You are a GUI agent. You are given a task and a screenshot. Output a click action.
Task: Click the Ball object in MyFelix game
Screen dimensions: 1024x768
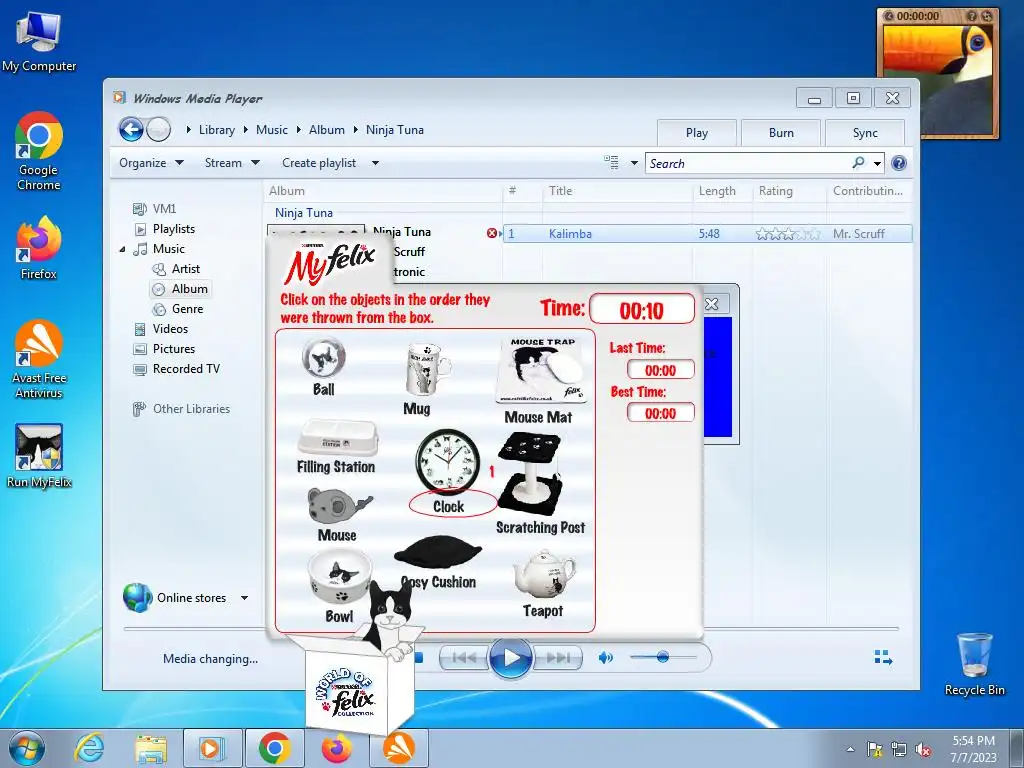(x=323, y=358)
